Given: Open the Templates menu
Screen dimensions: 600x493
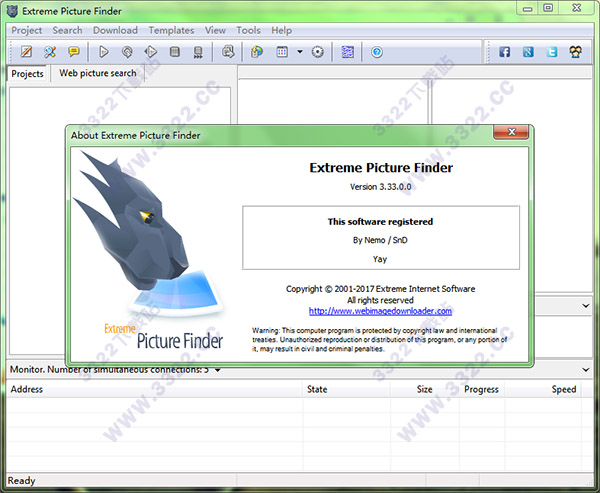Looking at the screenshot, I should click(171, 30).
